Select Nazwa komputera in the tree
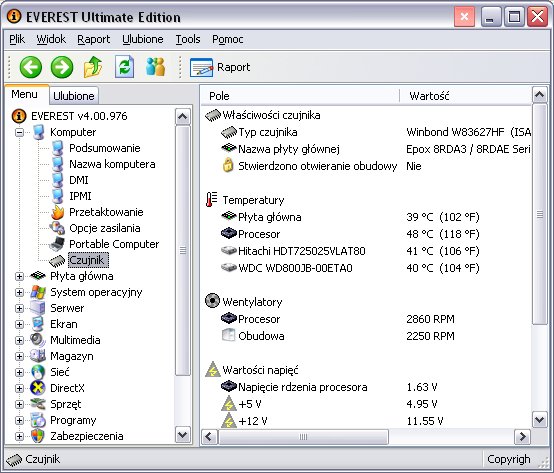 112,164
